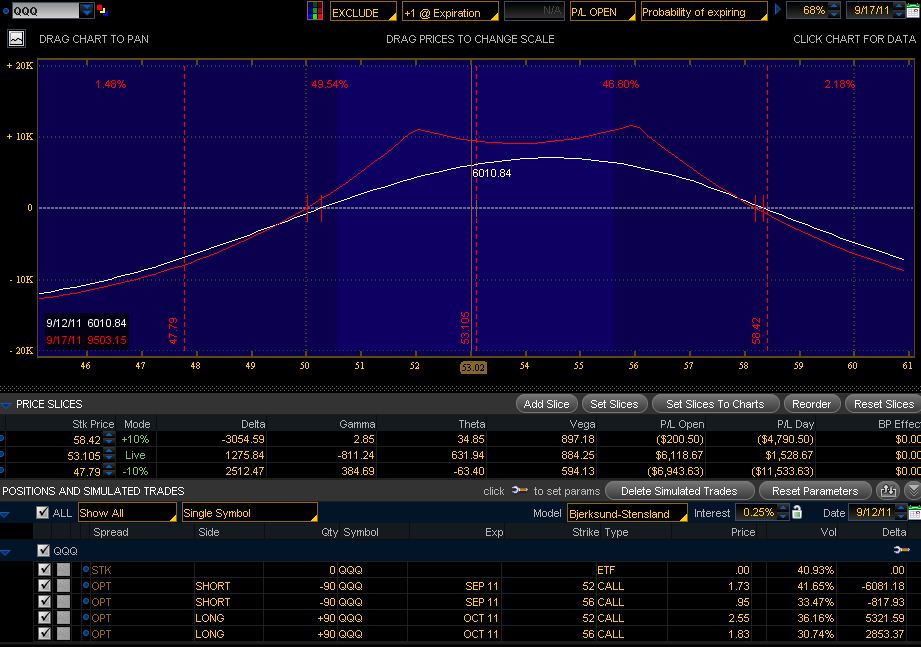Toggle the QQQ group checkbox
The image size is (921, 647).
(x=43, y=551)
